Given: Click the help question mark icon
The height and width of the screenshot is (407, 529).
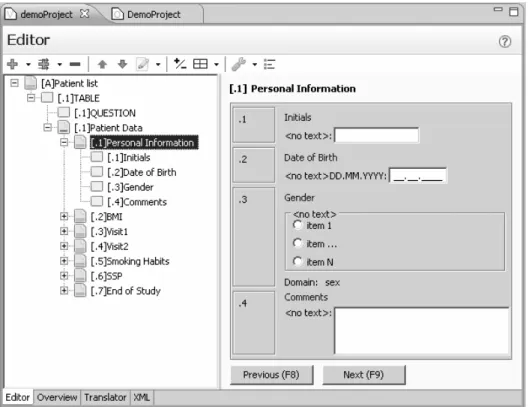Looking at the screenshot, I should (x=505, y=42).
